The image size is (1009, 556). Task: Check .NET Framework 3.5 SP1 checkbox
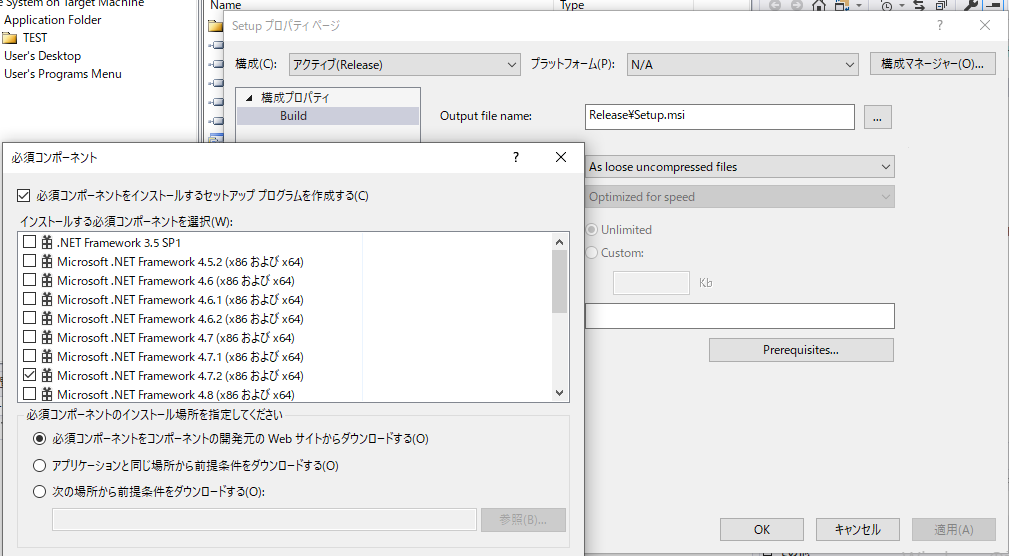tap(29, 242)
